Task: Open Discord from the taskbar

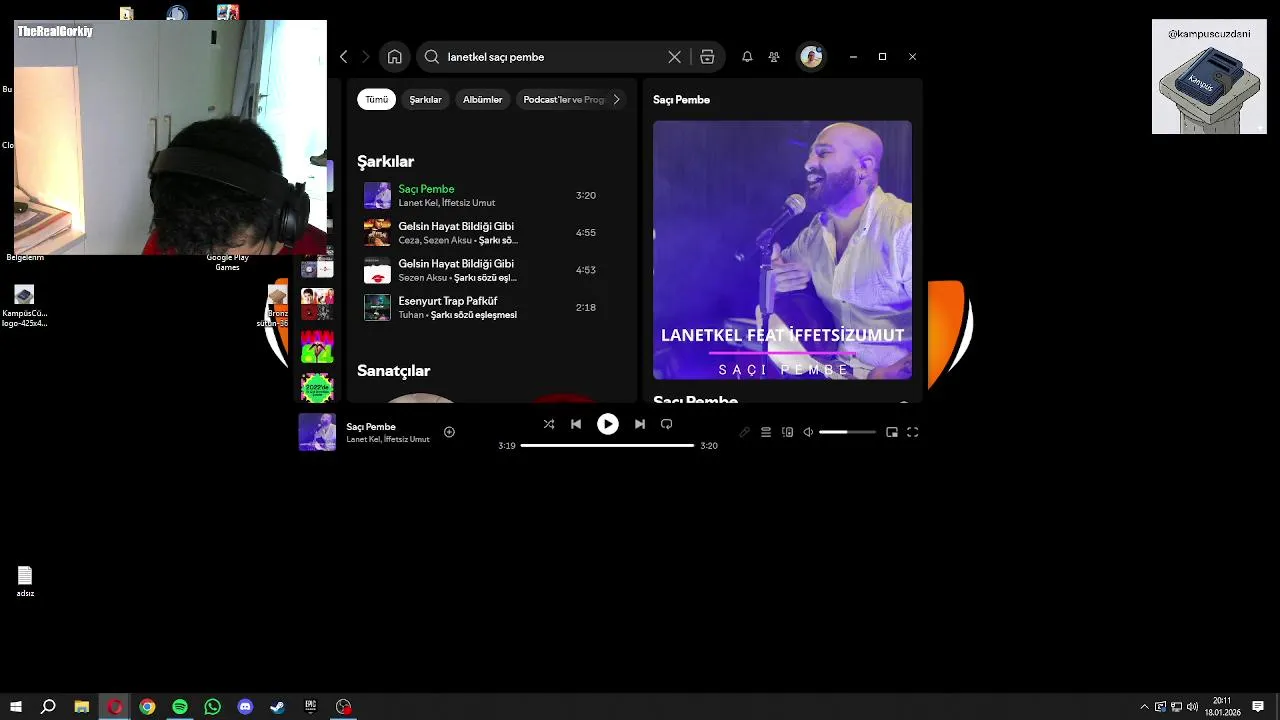Action: [x=245, y=707]
